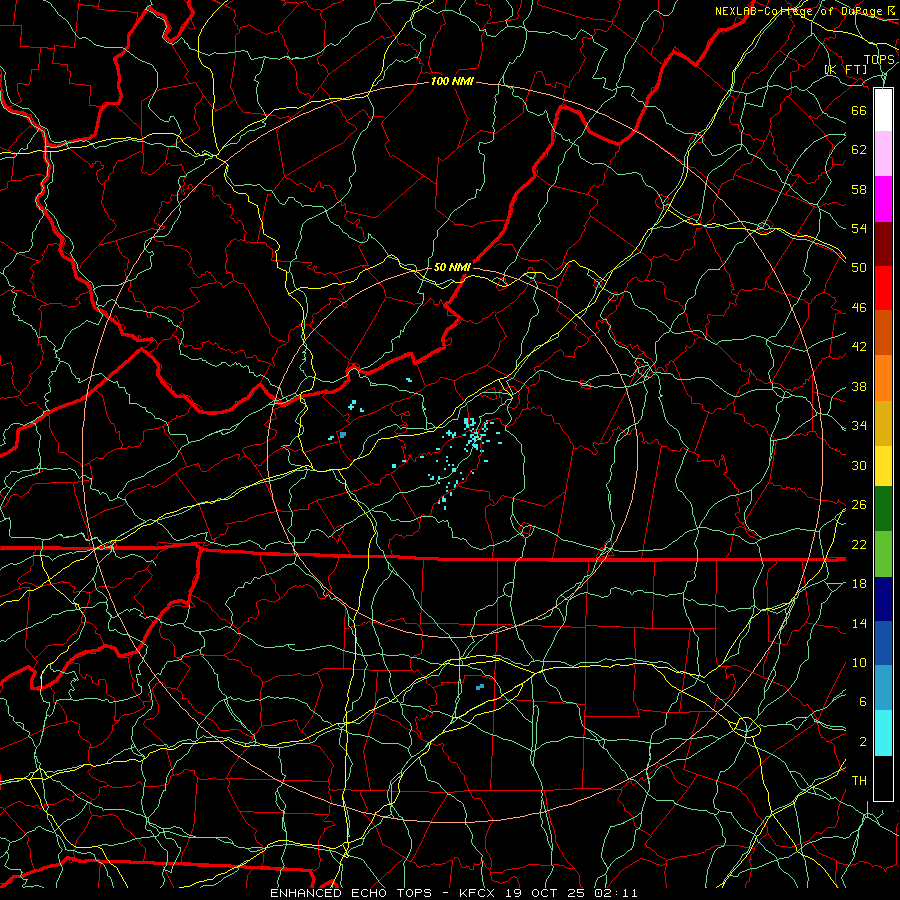The height and width of the screenshot is (900, 900).
Task: Click the 66 scale value
Action: (x=859, y=110)
